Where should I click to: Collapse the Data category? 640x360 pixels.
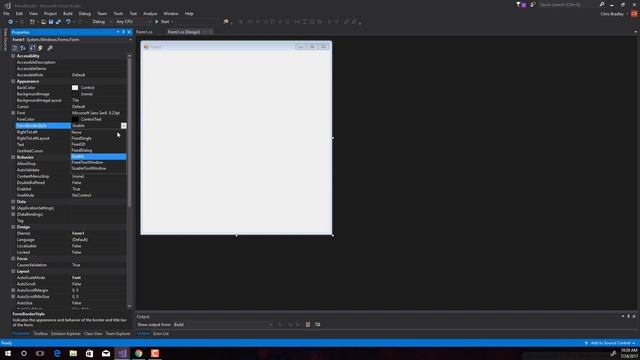13,202
